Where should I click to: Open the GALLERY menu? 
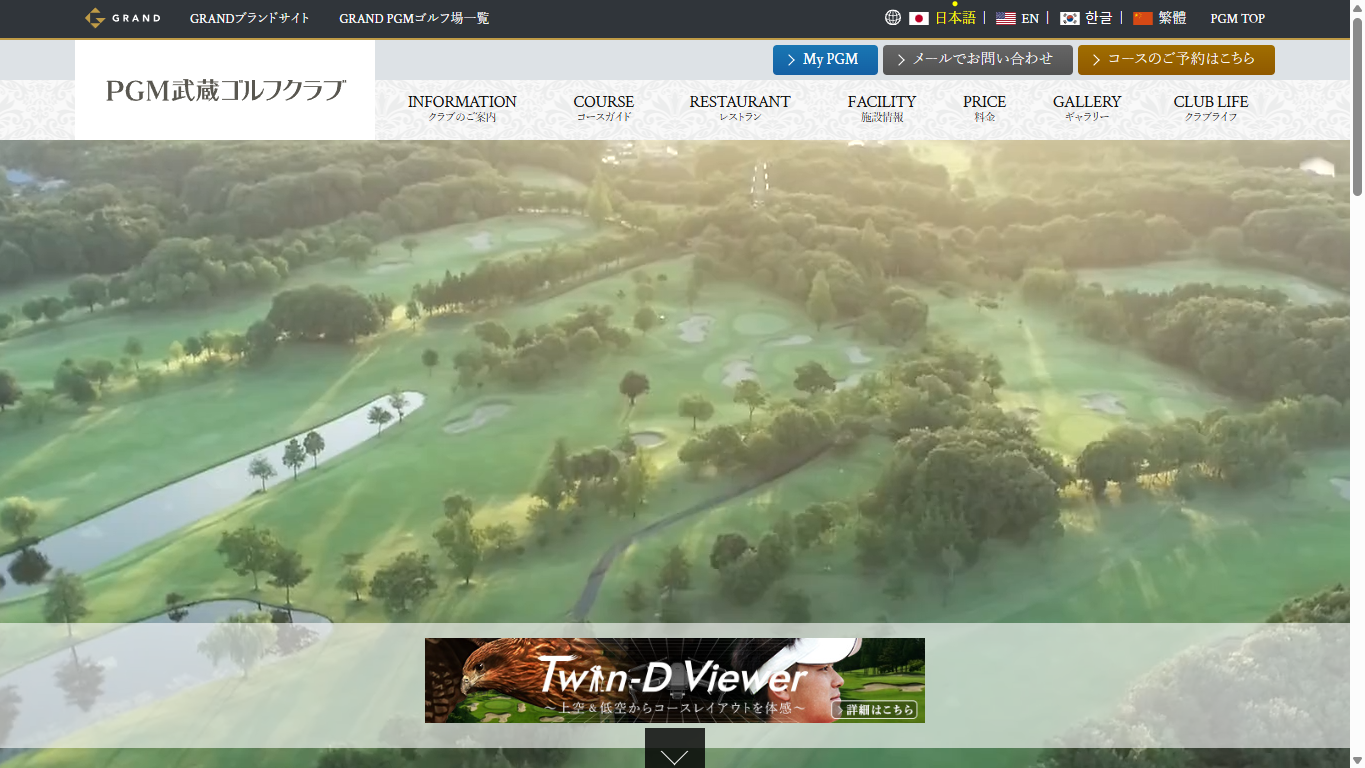point(1087,108)
